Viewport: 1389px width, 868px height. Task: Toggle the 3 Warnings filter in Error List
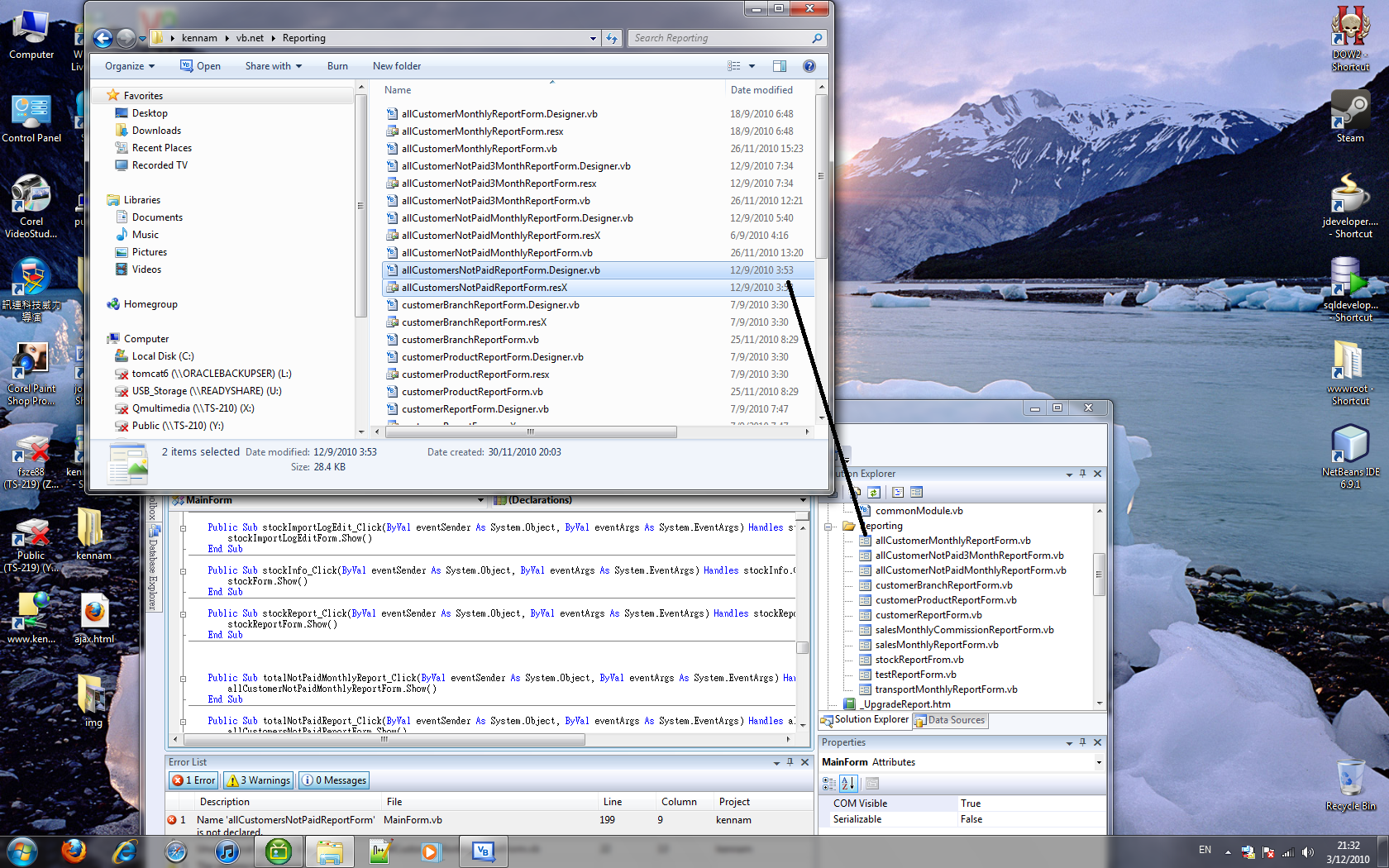click(257, 780)
